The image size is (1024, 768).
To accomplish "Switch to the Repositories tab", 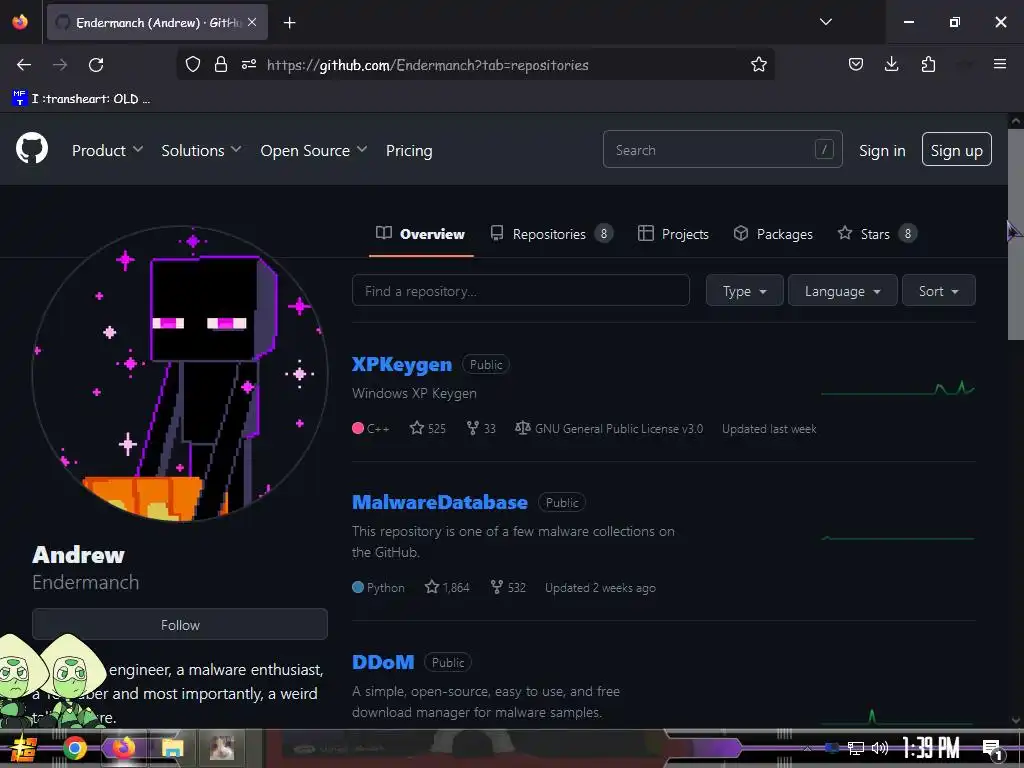I will [552, 234].
